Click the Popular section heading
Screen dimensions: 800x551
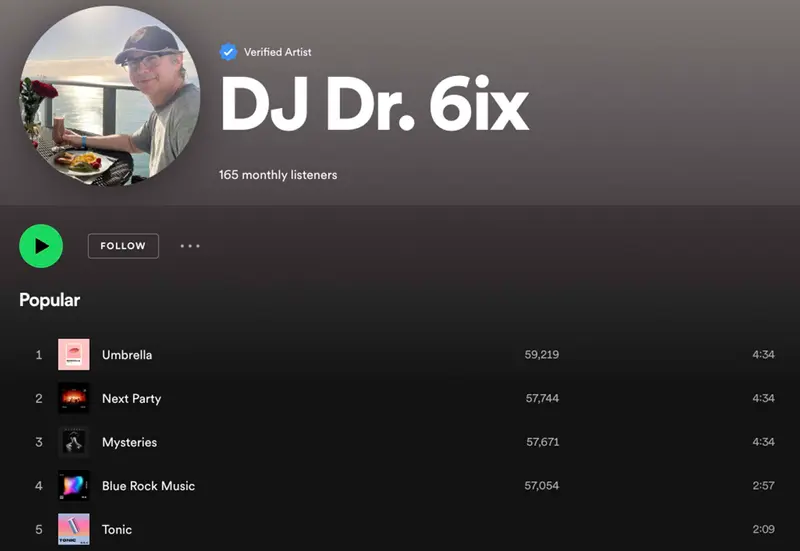[x=49, y=300]
